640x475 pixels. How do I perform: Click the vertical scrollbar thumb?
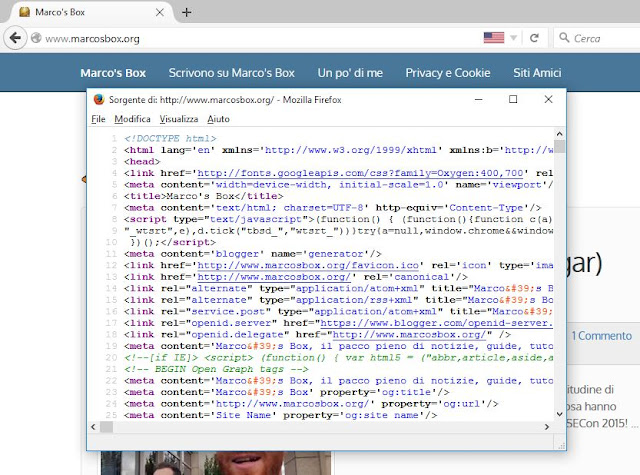pos(559,146)
